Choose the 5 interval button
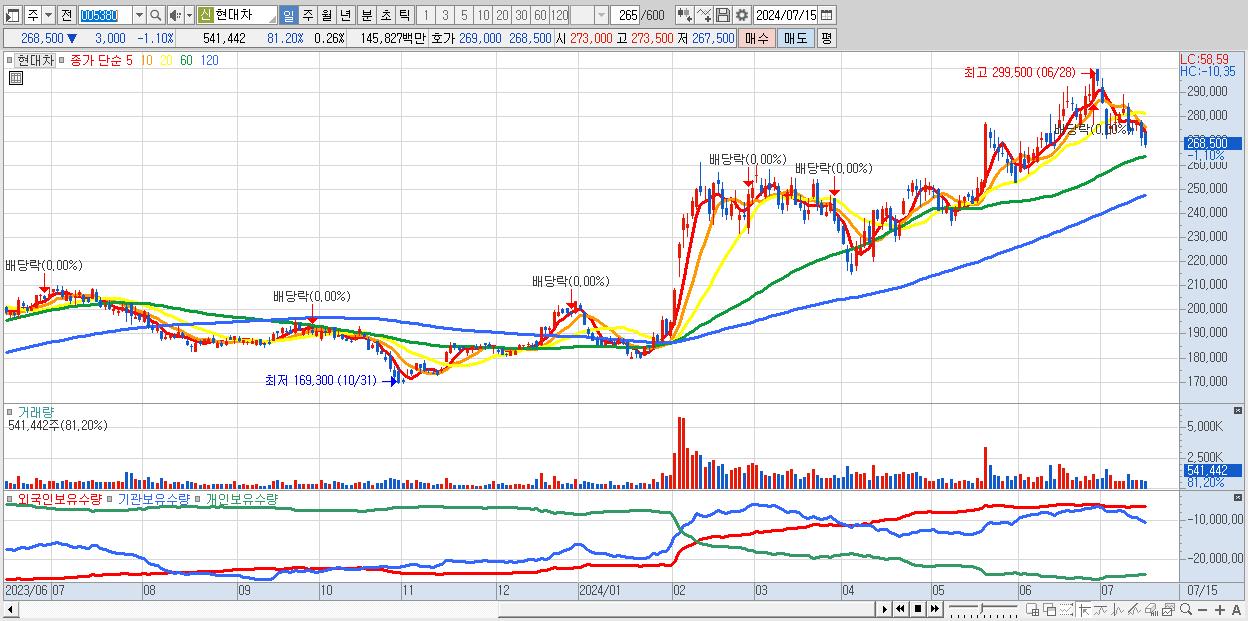This screenshot has width=1248, height=621. tap(464, 15)
